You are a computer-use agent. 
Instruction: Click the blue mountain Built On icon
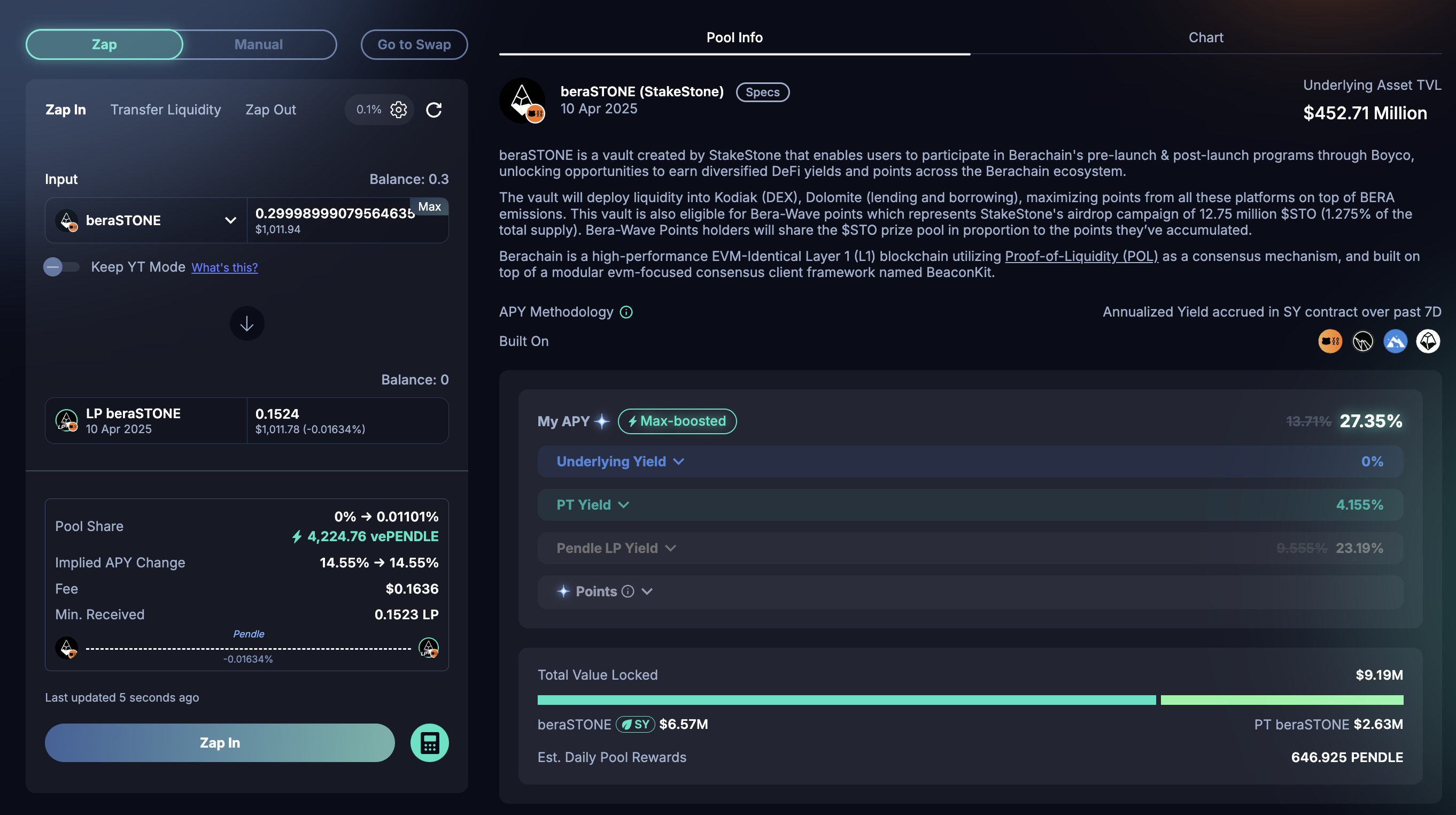(1395, 341)
